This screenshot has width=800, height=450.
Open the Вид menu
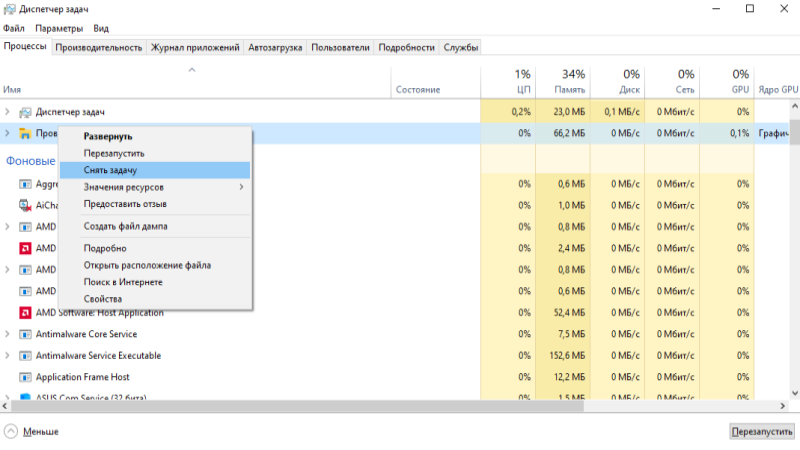pos(101,29)
